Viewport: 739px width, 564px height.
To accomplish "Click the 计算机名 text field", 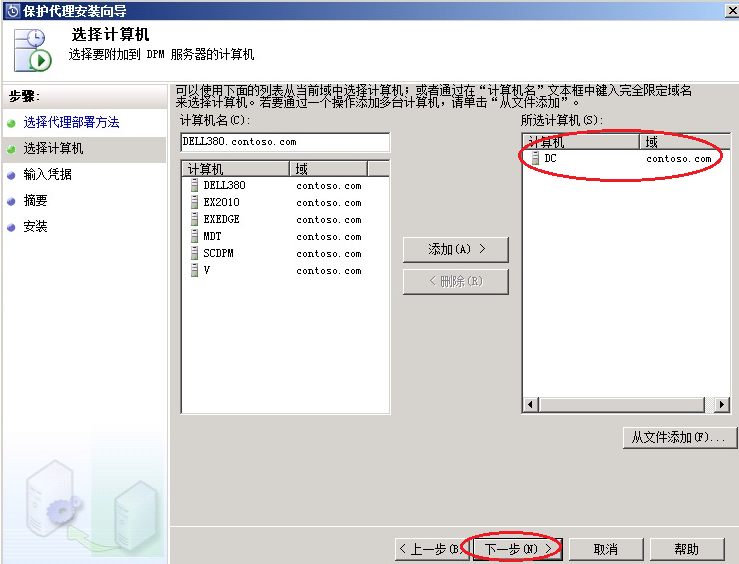I will coord(285,142).
